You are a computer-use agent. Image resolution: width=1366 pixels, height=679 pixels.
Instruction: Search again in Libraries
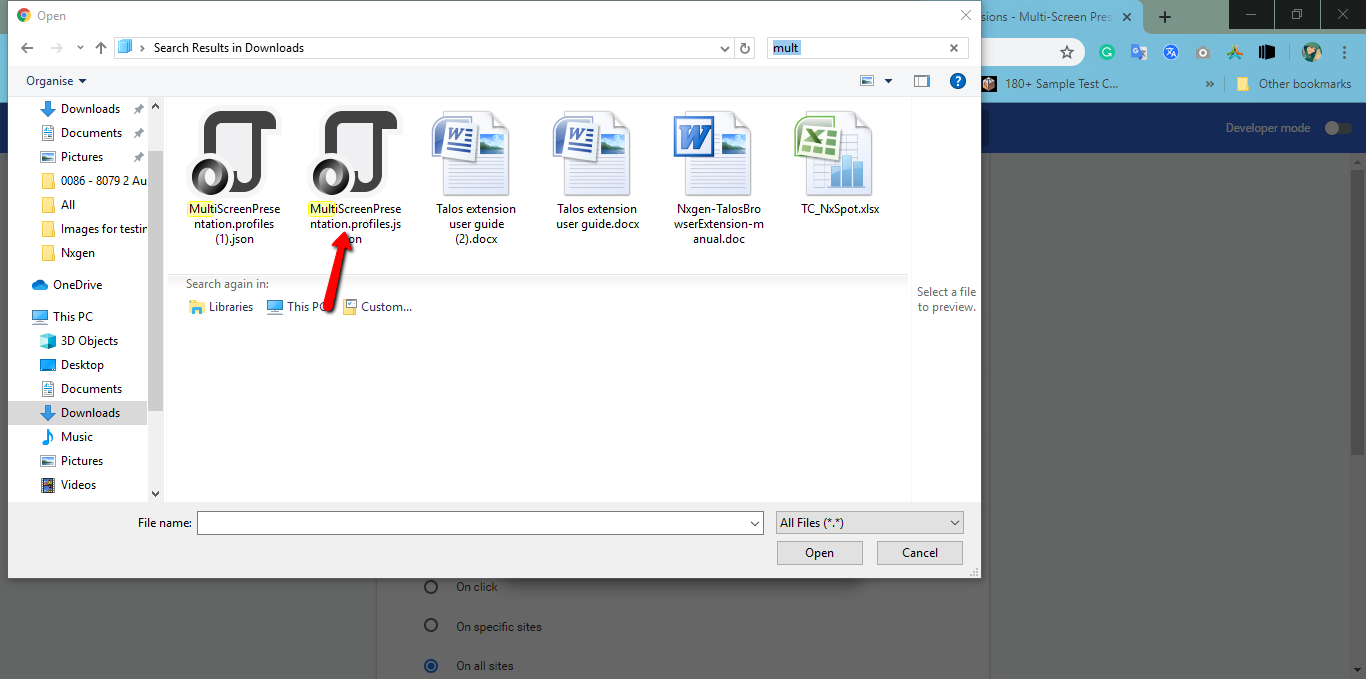221,307
